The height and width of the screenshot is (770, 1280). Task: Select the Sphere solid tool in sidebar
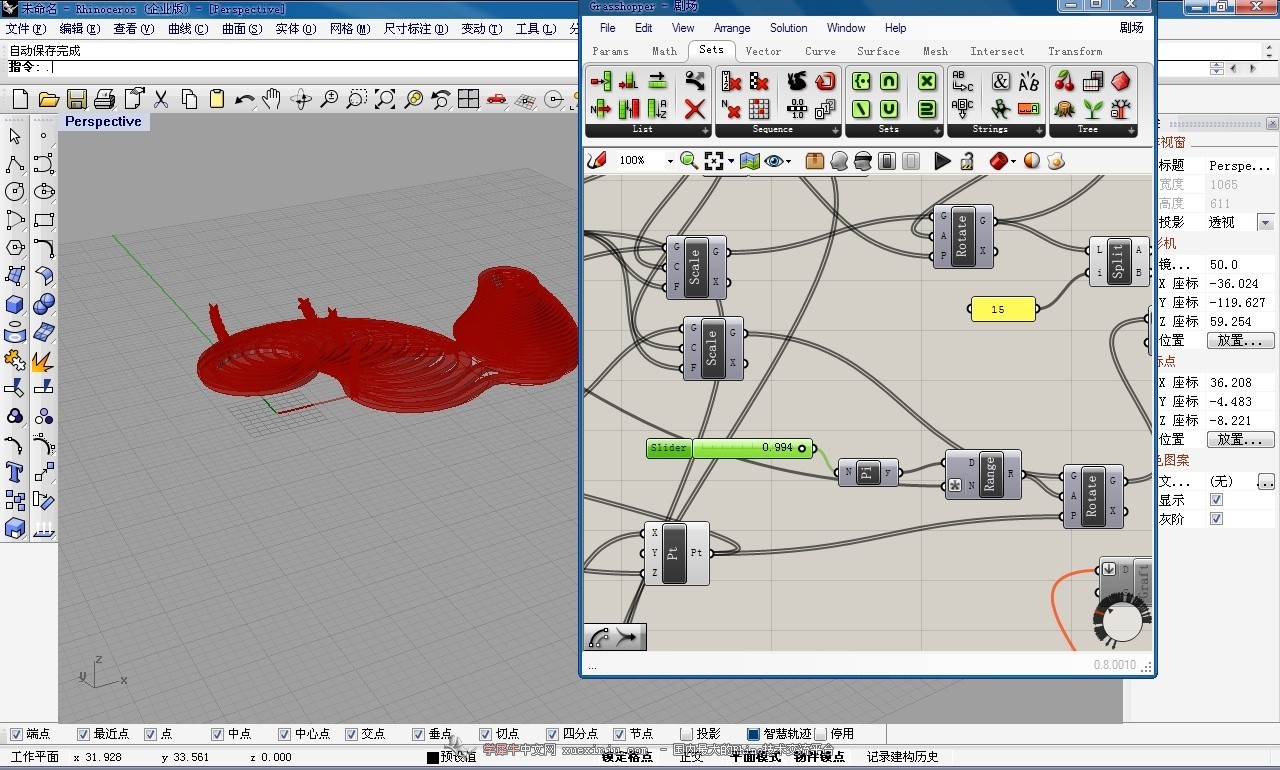point(43,304)
